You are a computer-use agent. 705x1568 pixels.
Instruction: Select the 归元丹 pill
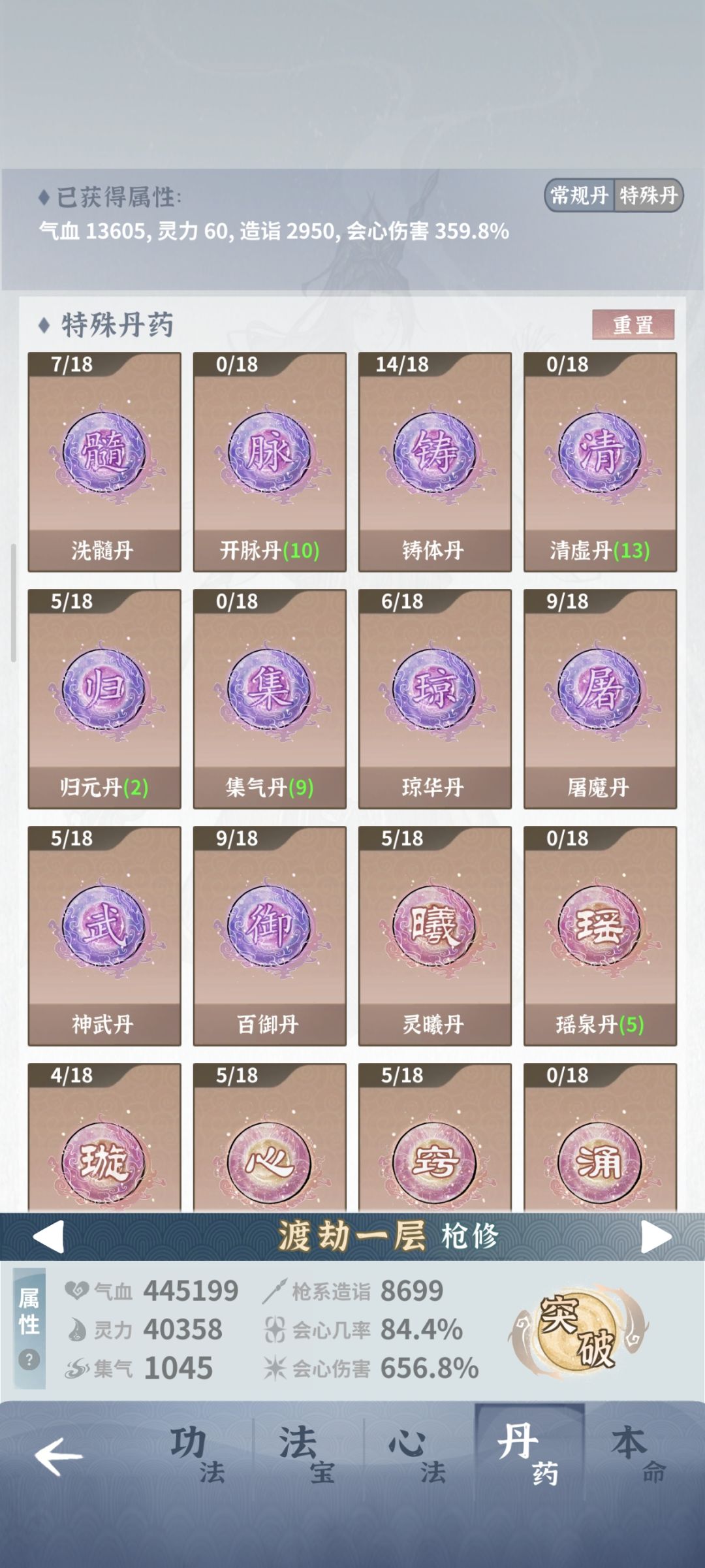pos(104,699)
